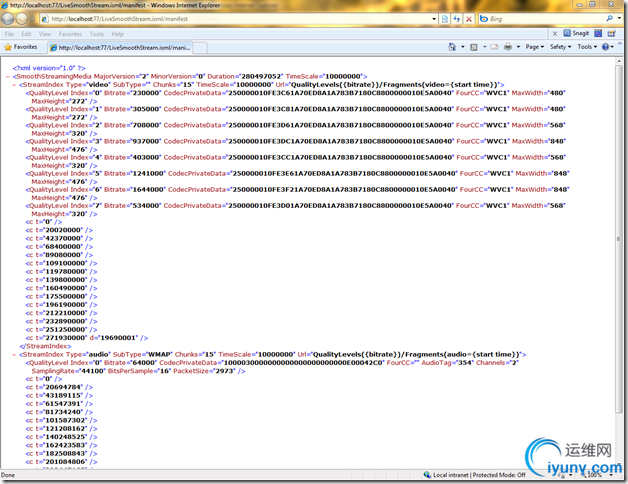Image resolution: width=628 pixels, height=484 pixels.
Task: Open the dropdown arrow next to Print icon
Action: tap(518, 47)
